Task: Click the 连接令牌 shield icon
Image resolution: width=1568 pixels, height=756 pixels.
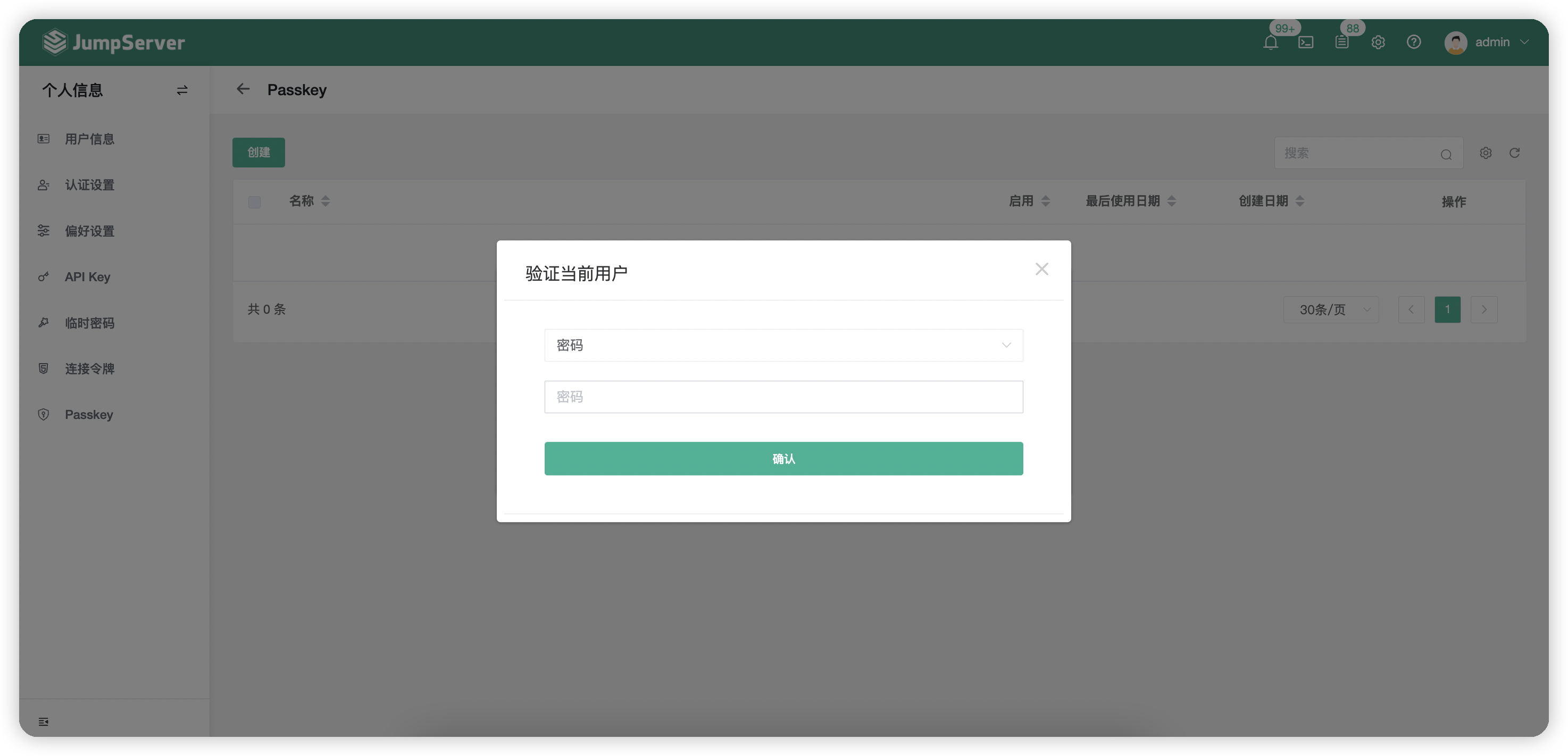Action: click(x=43, y=368)
